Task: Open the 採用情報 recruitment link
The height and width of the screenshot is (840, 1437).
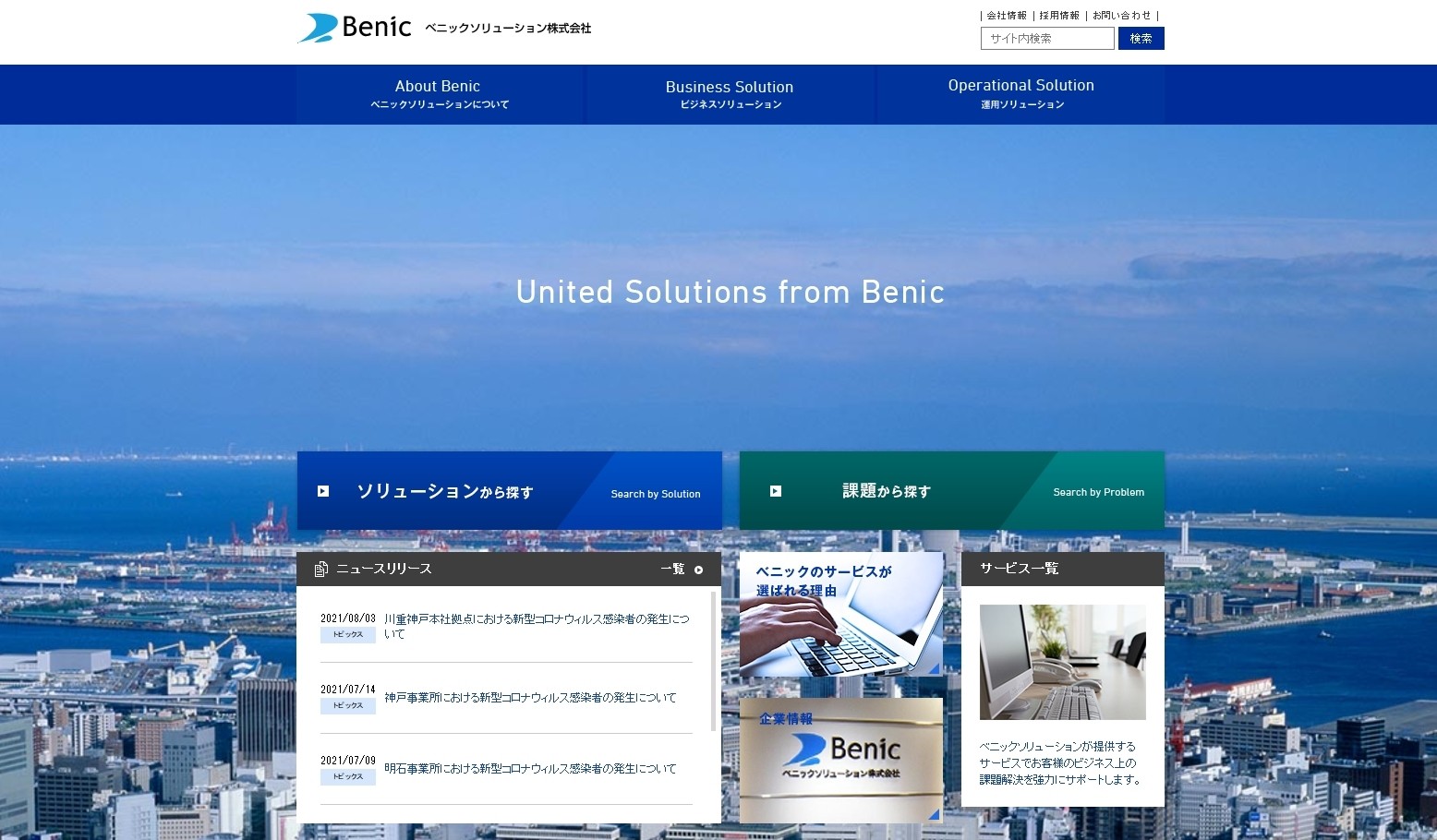Action: point(1059,16)
